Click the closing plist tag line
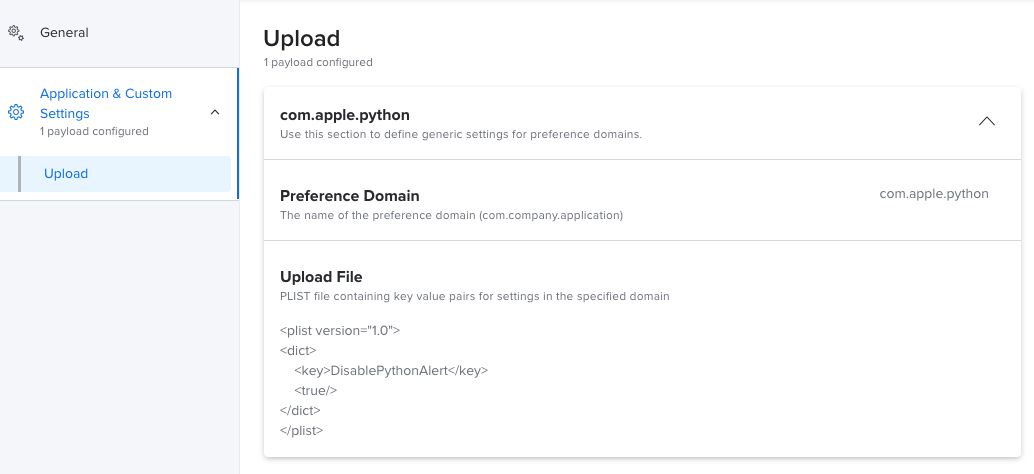 coord(302,430)
